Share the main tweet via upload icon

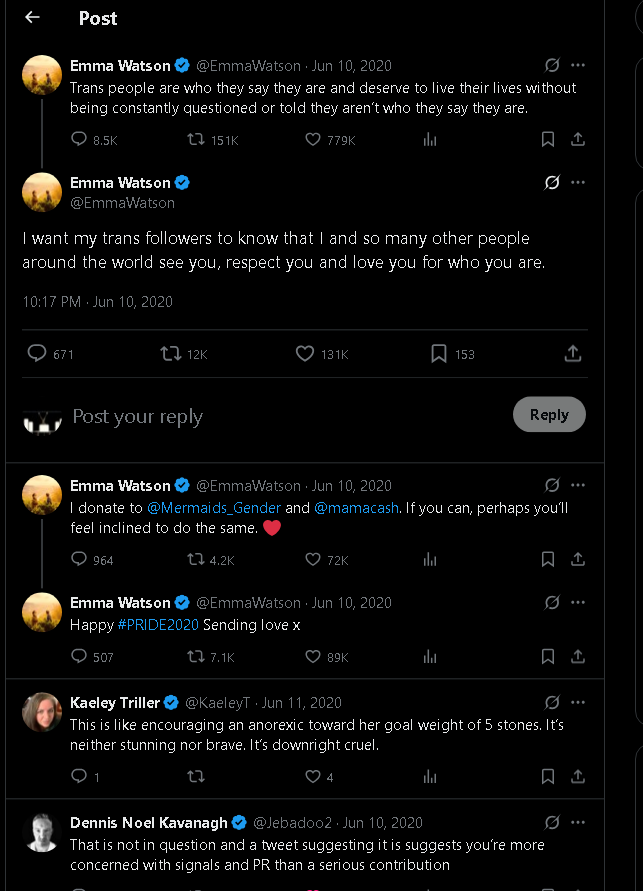(x=573, y=353)
